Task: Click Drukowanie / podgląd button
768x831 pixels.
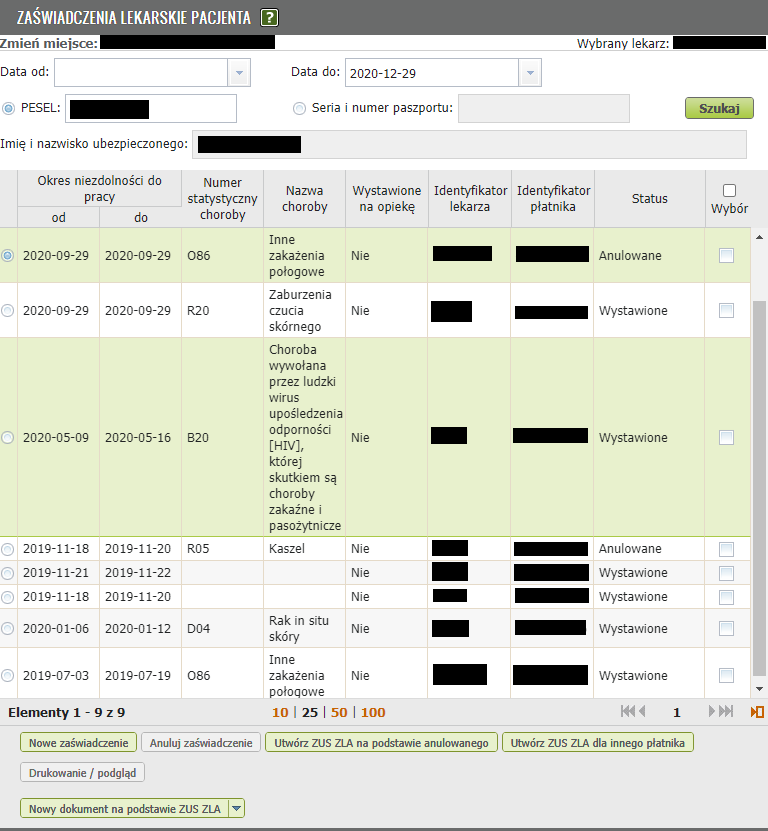Action: click(82, 773)
